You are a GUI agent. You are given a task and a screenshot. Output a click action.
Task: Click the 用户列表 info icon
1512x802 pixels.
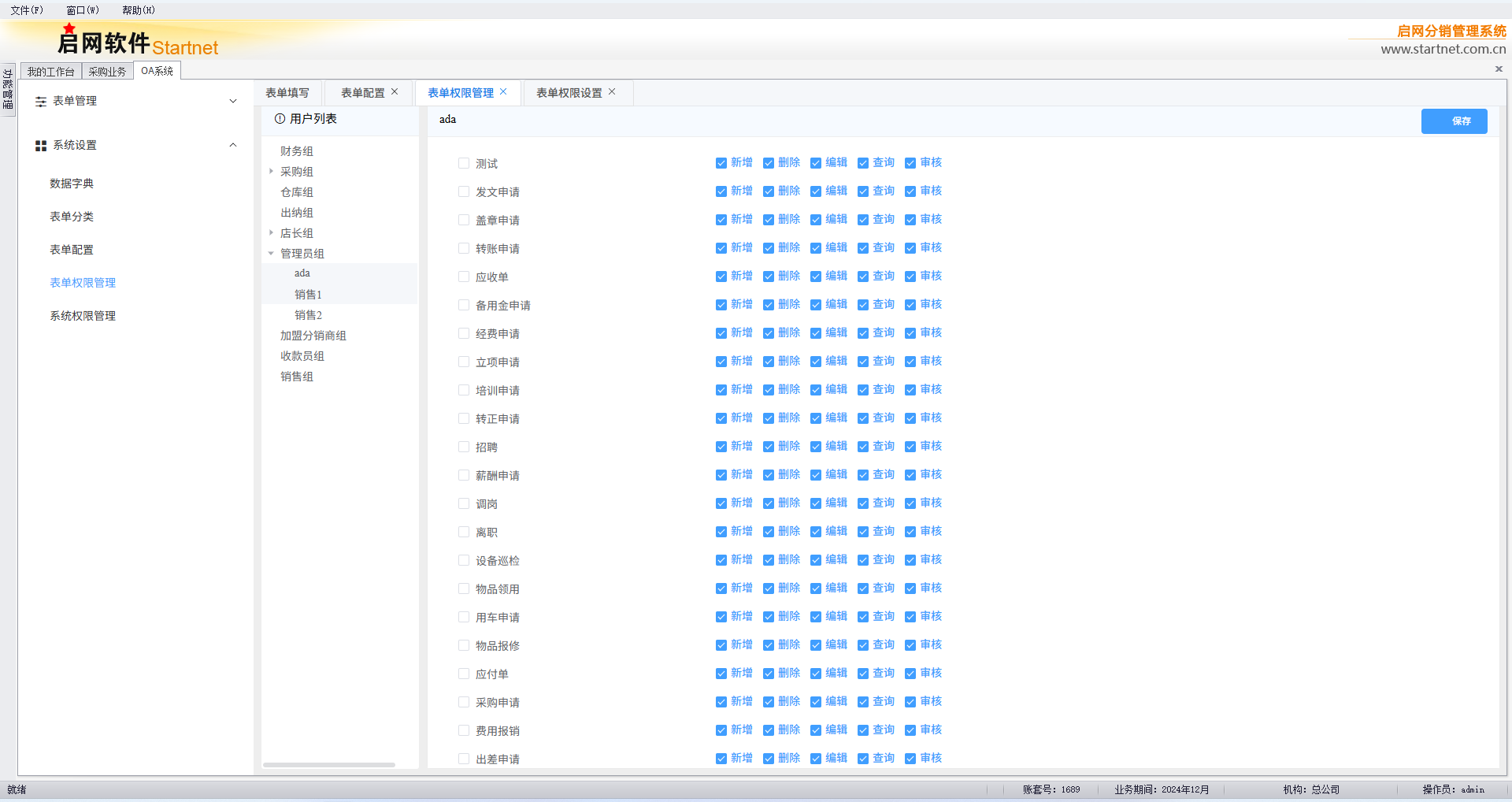[x=280, y=119]
